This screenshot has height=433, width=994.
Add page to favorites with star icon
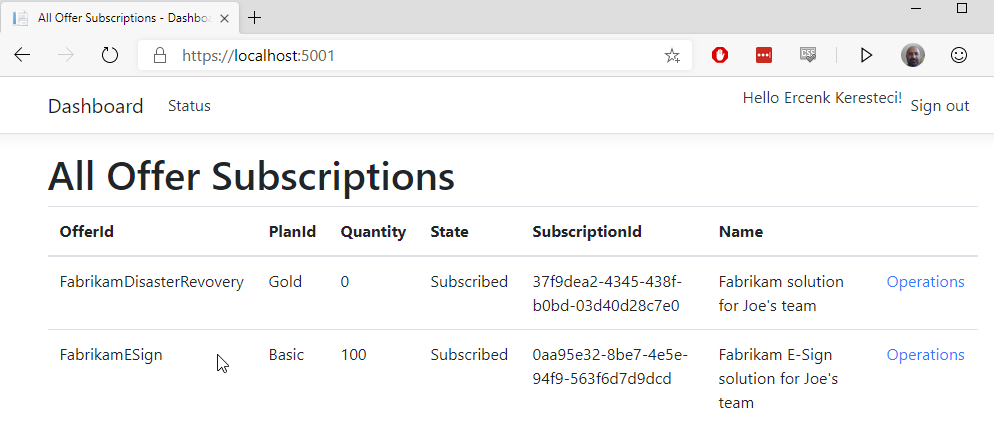pos(672,56)
